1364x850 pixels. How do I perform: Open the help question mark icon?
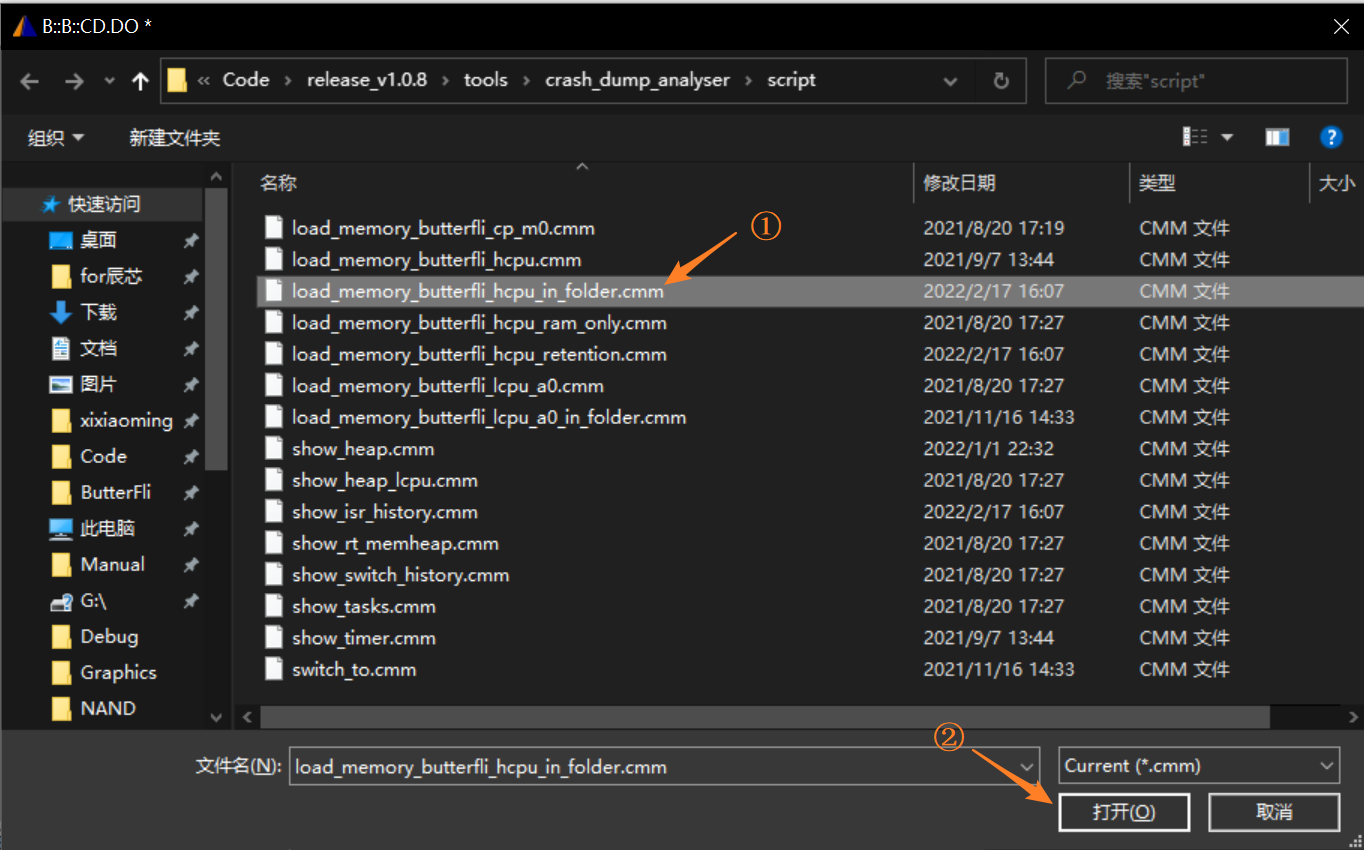click(x=1330, y=137)
